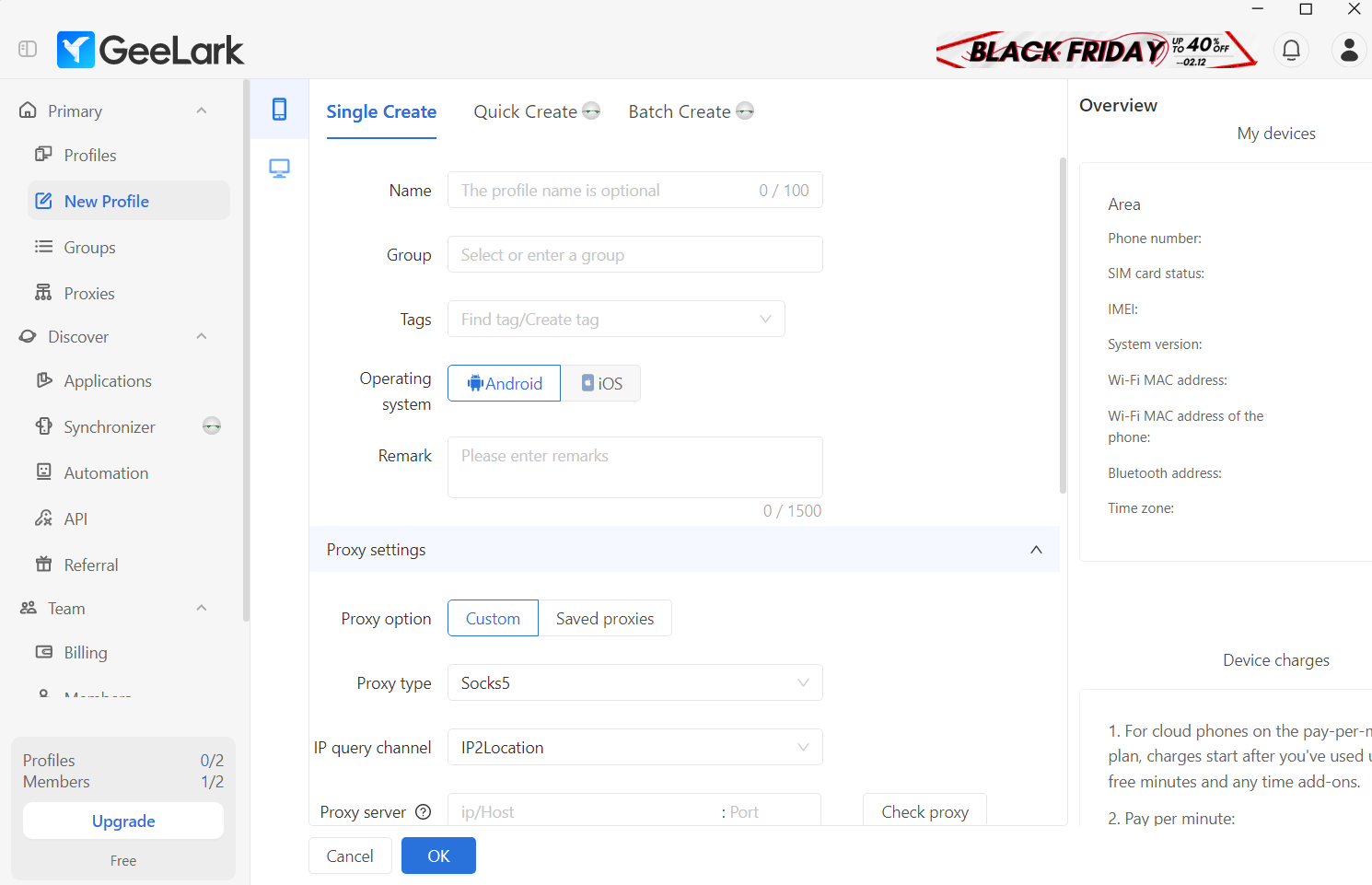
Task: Click the Proxy server help icon
Action: [424, 812]
